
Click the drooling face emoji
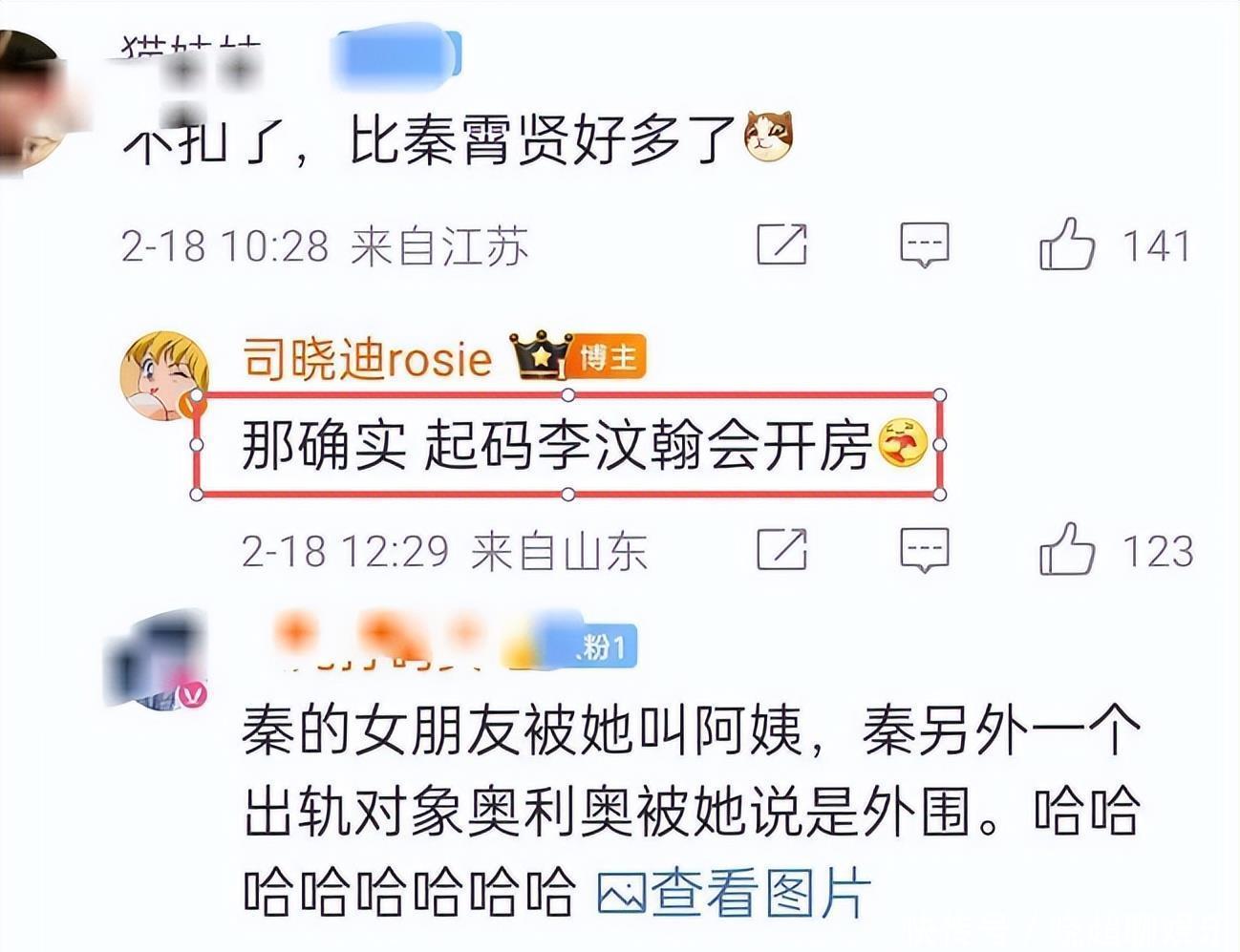(902, 444)
